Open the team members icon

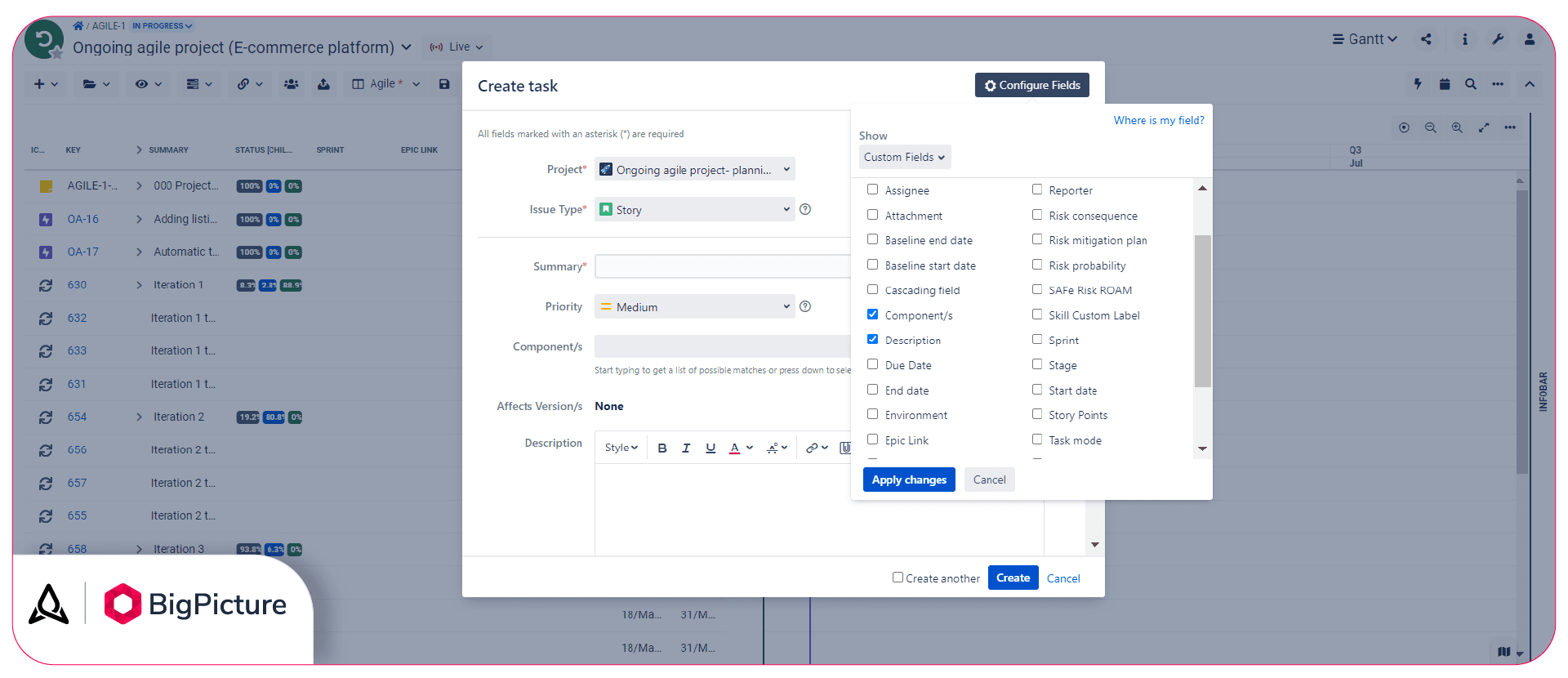[292, 84]
